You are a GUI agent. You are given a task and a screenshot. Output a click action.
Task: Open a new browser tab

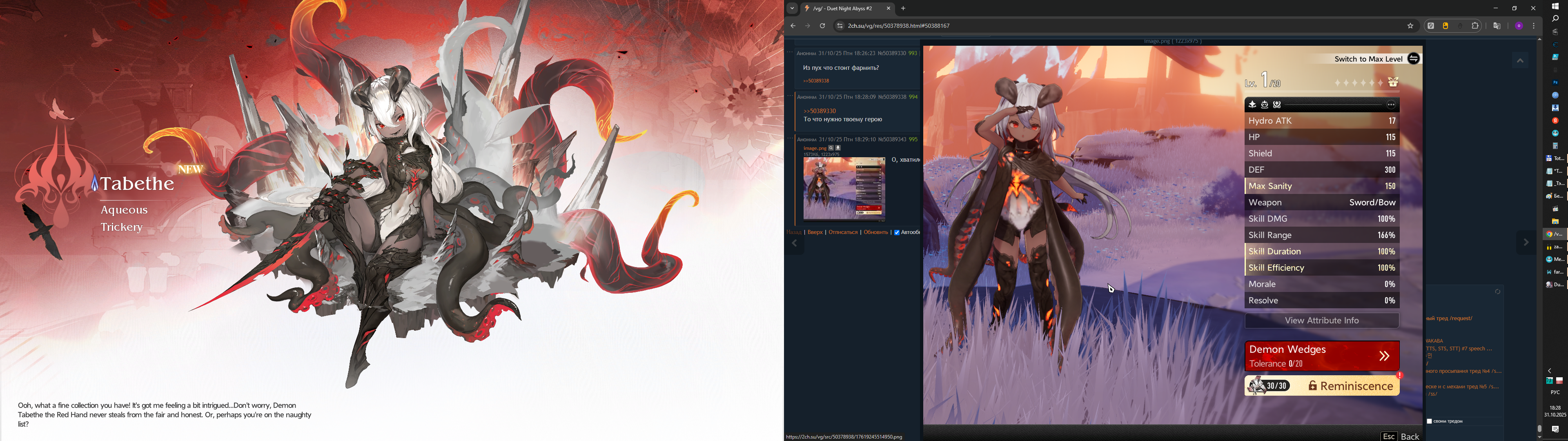[x=903, y=9]
